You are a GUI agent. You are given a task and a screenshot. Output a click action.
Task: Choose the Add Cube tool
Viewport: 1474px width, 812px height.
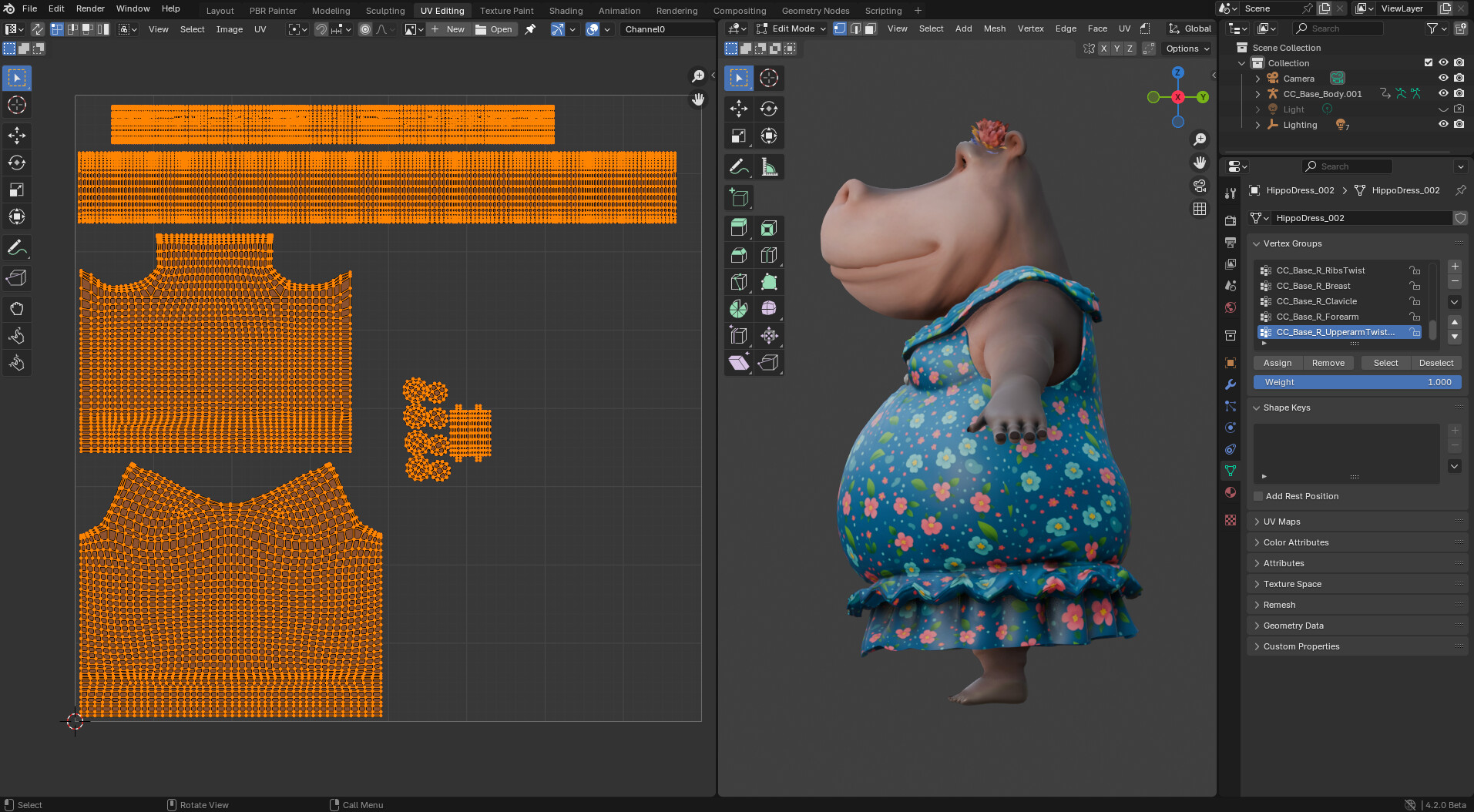[739, 197]
